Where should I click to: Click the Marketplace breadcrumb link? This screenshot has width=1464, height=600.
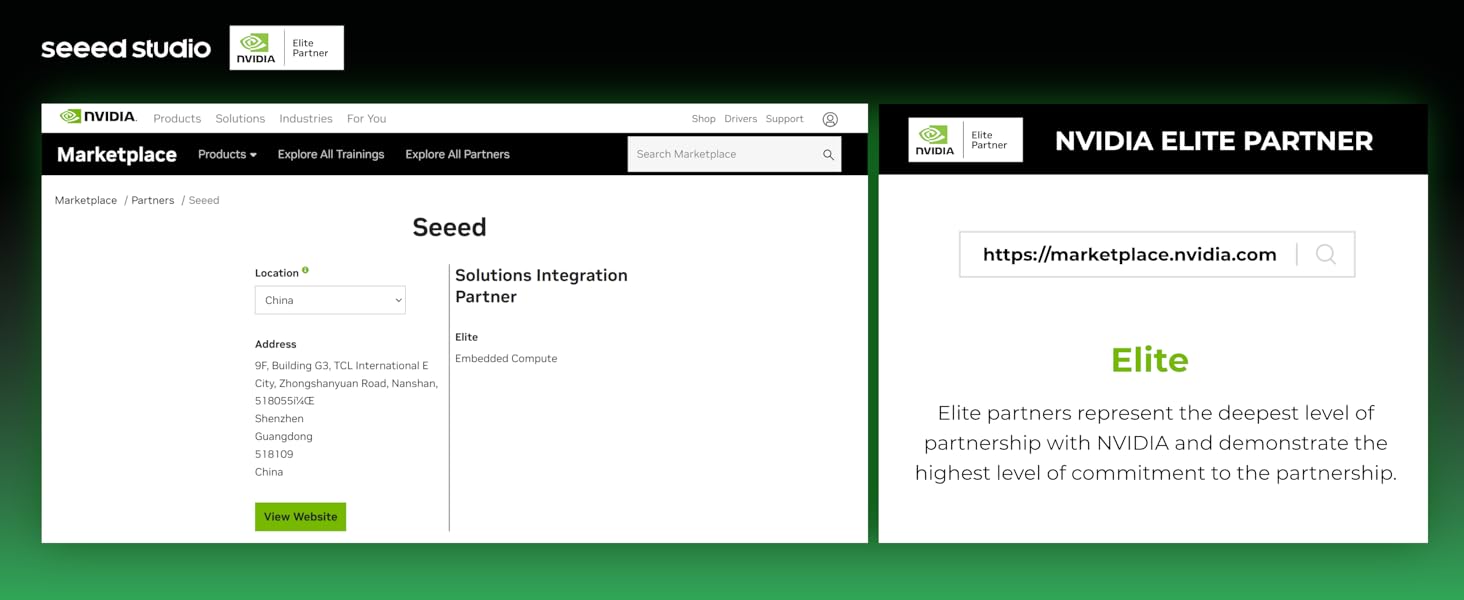(x=86, y=200)
